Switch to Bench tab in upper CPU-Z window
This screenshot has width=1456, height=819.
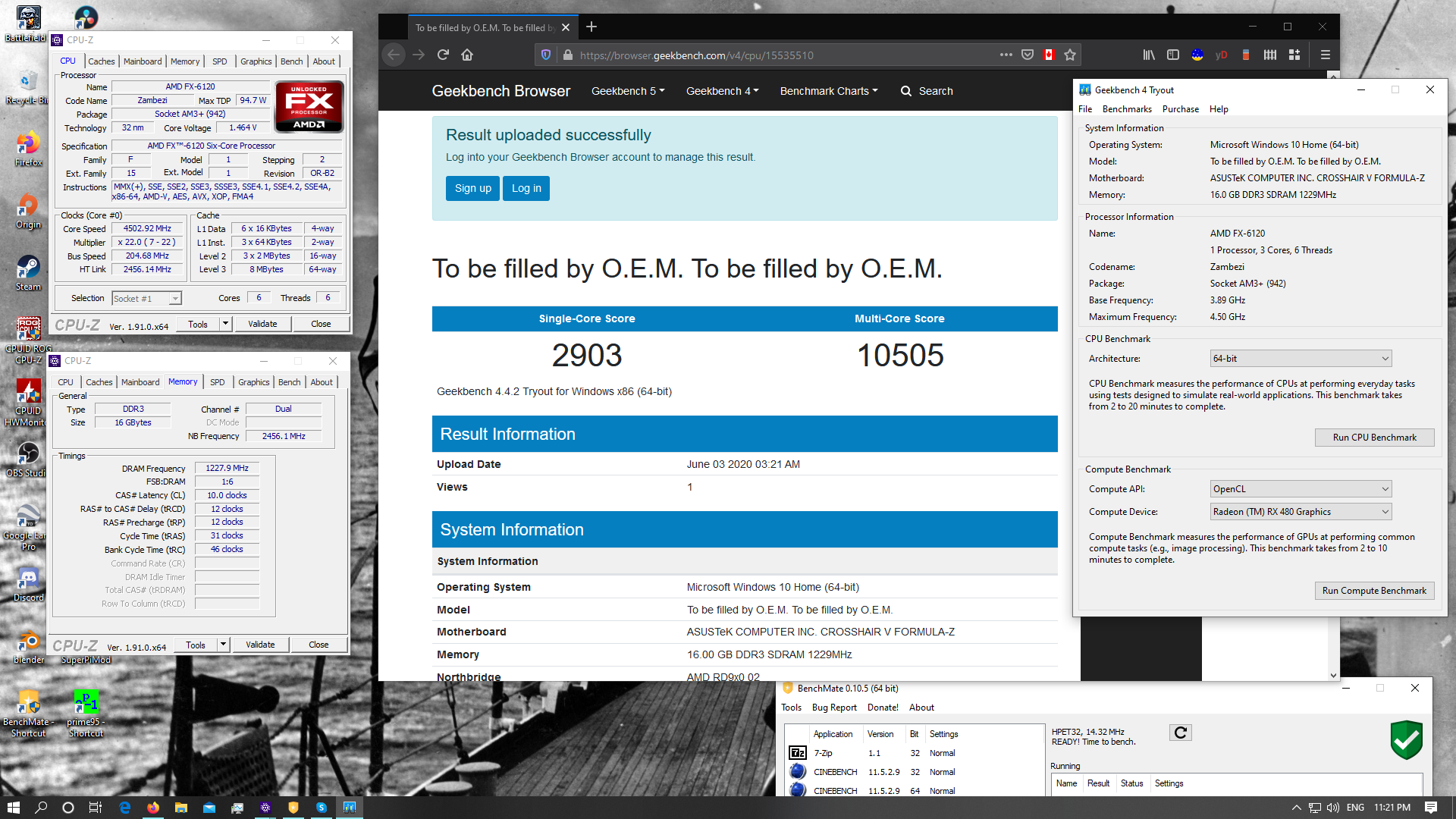point(291,61)
